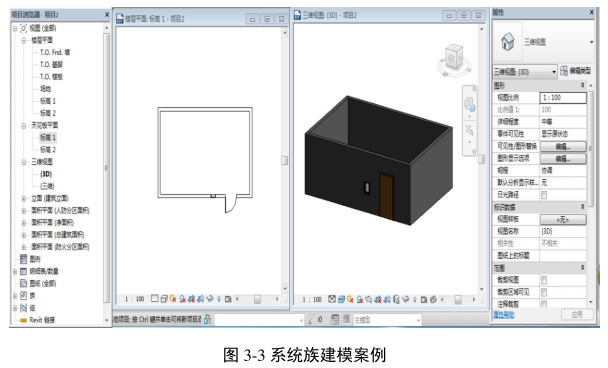Image resolution: width=608 pixels, height=368 pixels.
Task: Click 编辑 button for 图形显示选项
Action: coord(563,158)
